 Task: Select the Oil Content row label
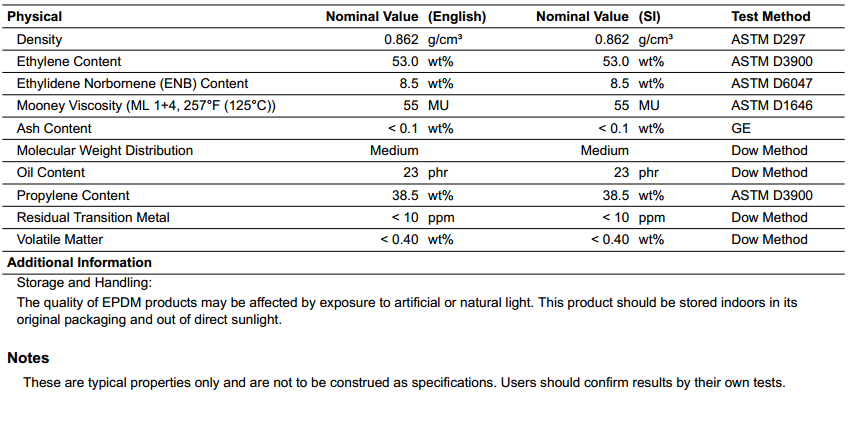tap(51, 172)
